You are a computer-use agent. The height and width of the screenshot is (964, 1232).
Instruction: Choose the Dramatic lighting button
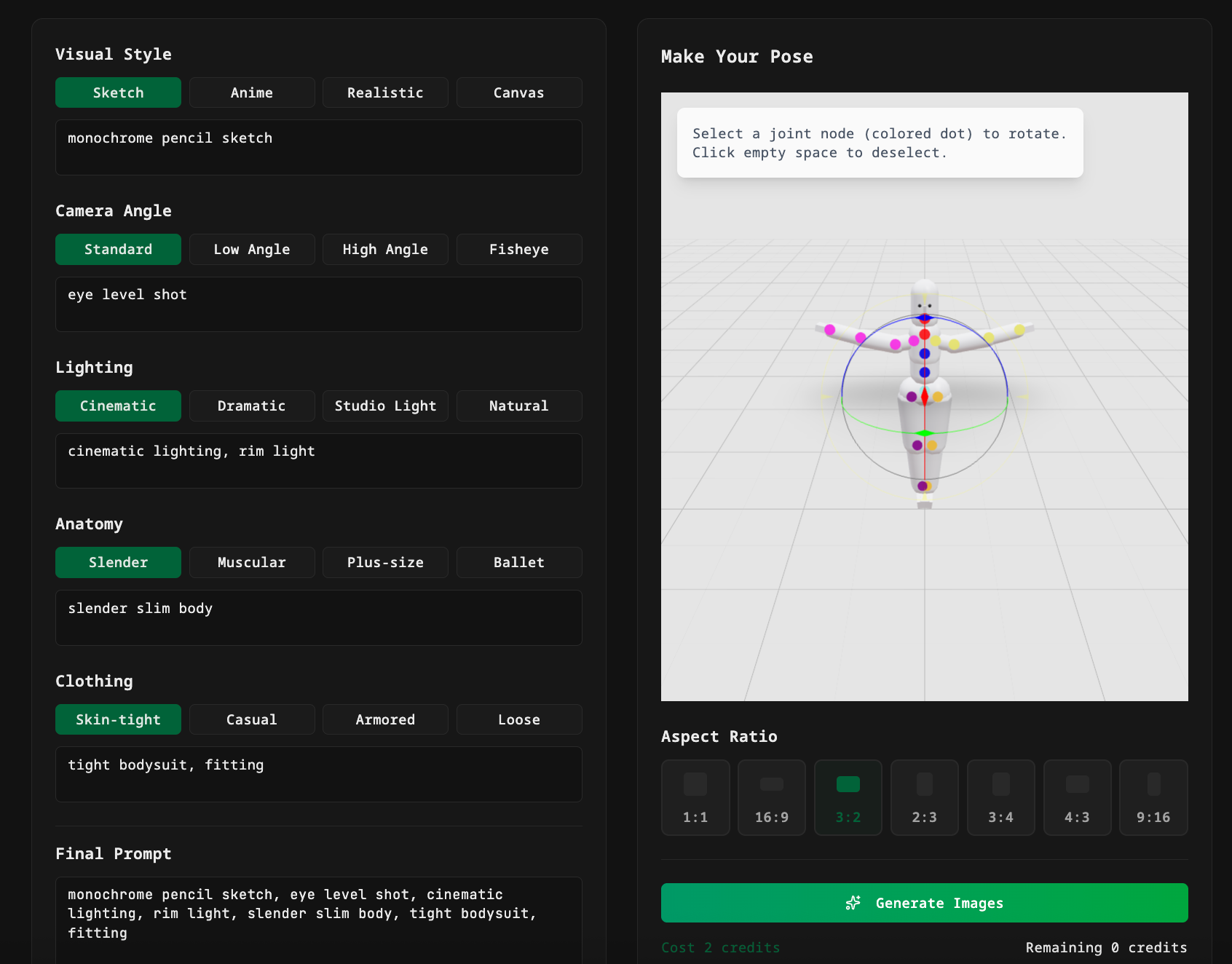pyautogui.click(x=252, y=406)
